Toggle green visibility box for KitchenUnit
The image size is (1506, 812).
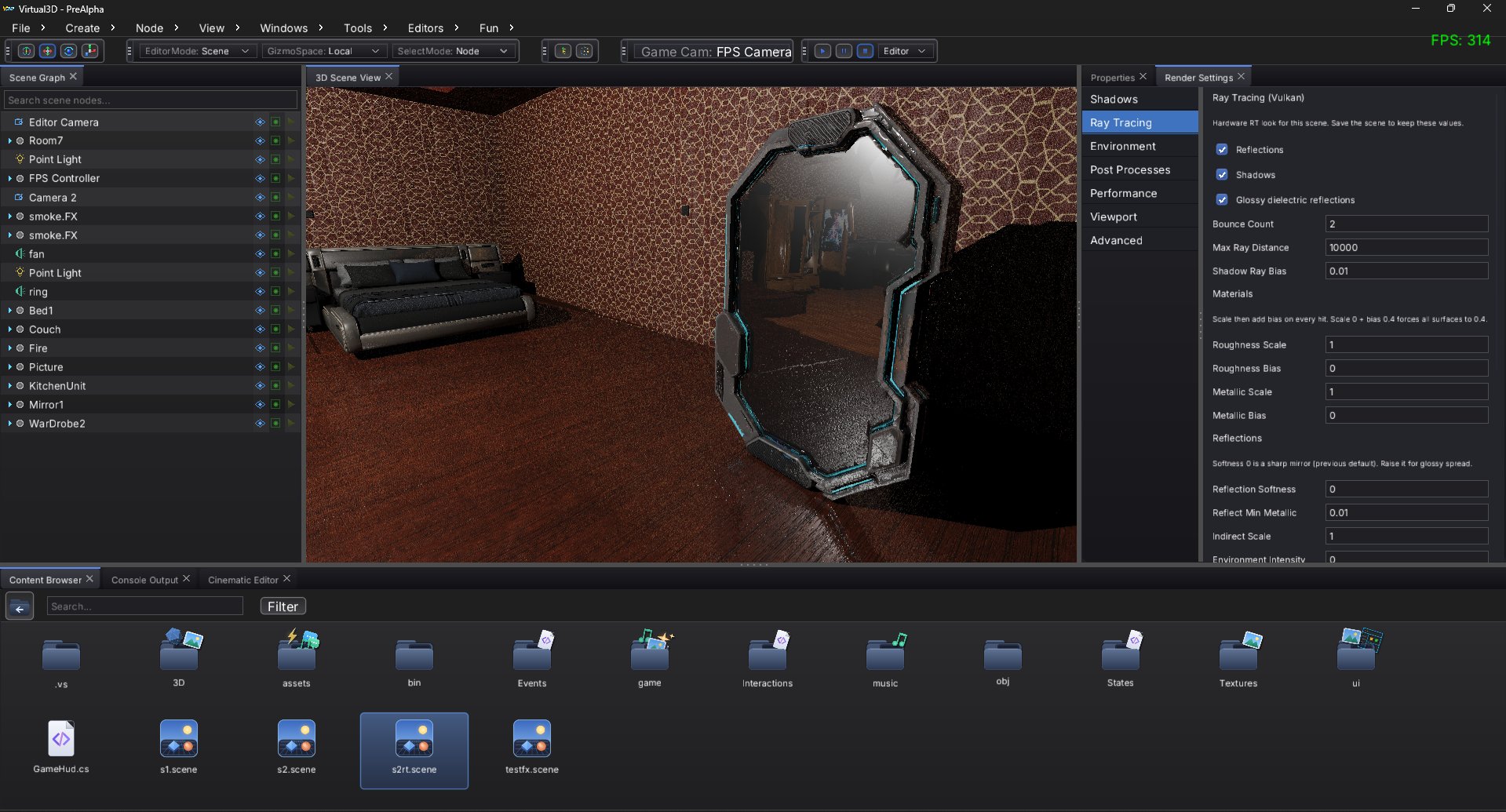[275, 386]
